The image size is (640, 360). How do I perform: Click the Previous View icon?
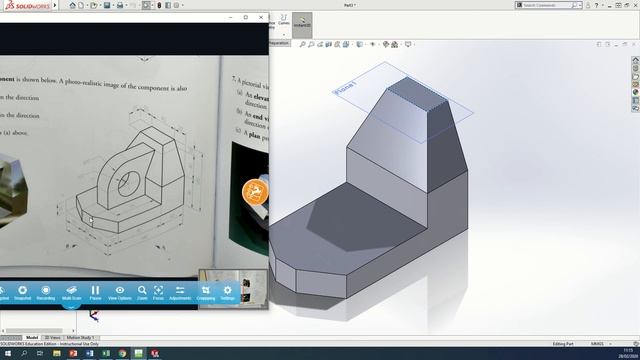click(320, 44)
